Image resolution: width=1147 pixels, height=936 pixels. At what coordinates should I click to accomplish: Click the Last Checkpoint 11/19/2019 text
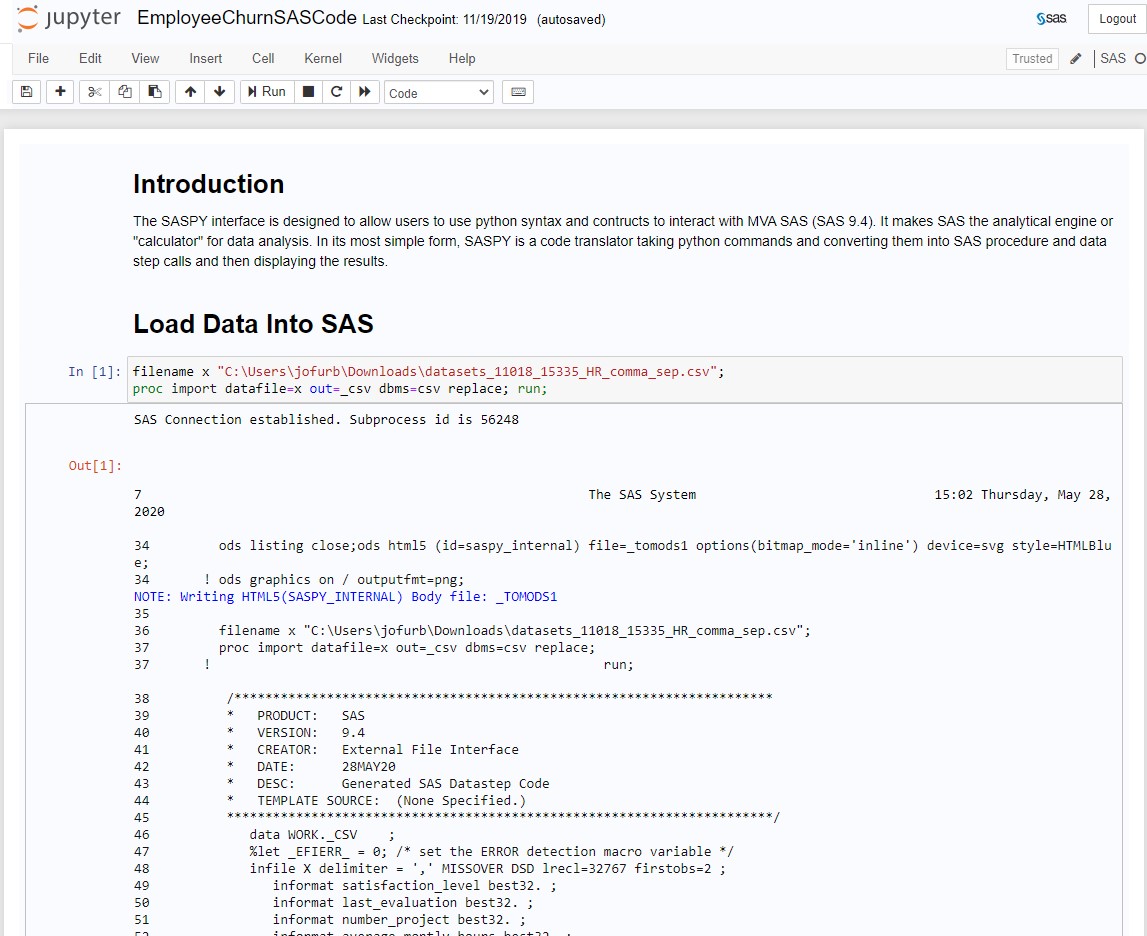444,20
